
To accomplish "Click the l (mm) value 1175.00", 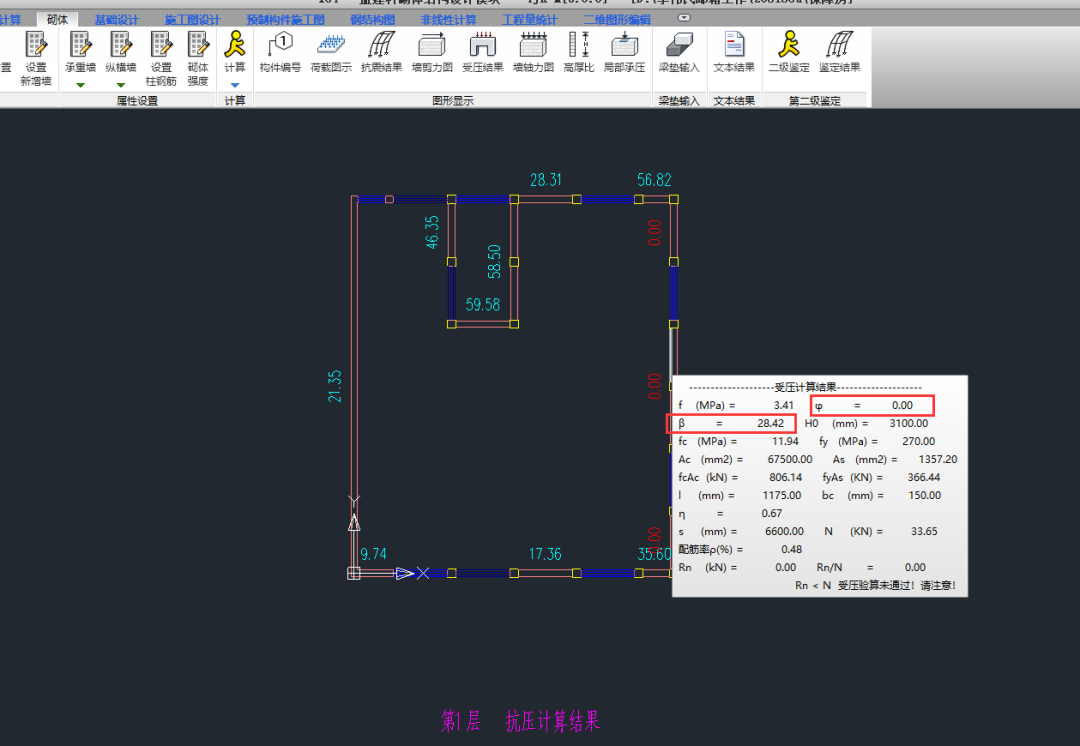I will point(782,495).
